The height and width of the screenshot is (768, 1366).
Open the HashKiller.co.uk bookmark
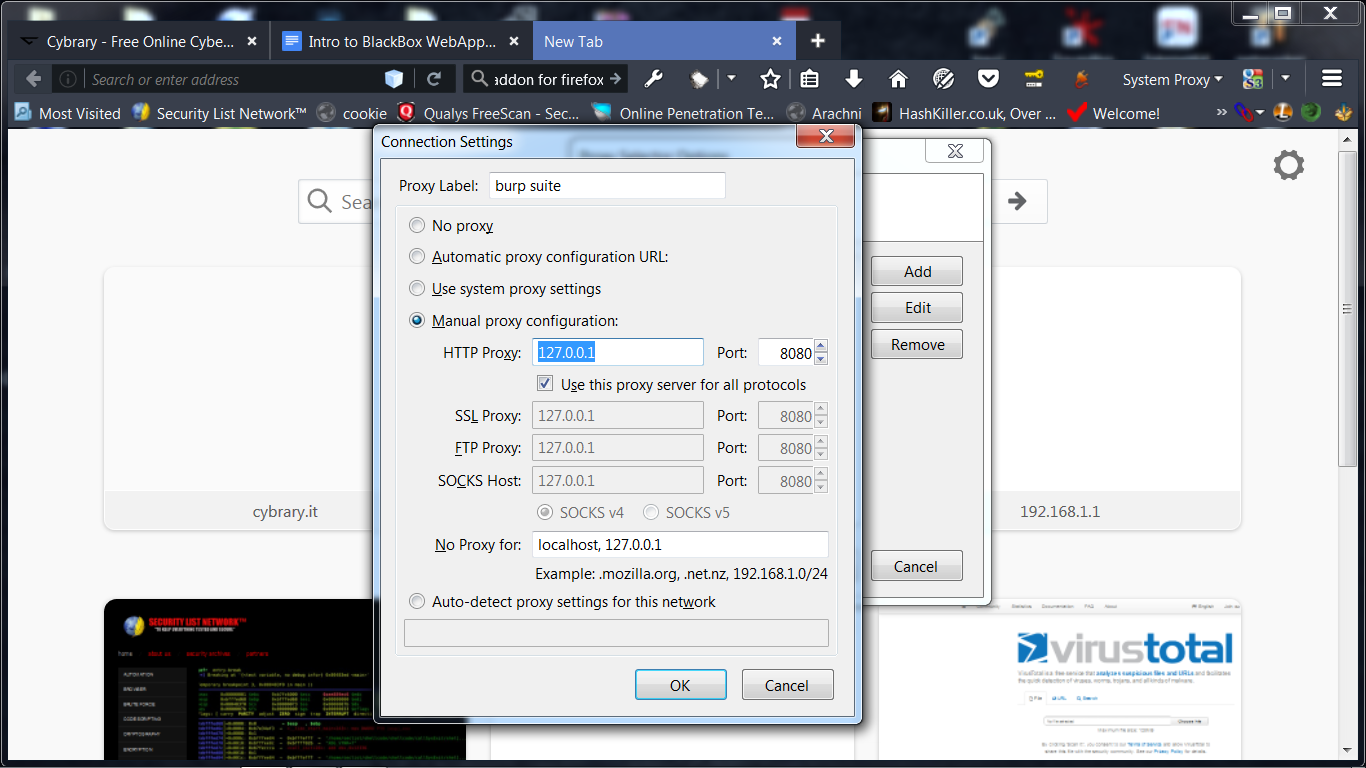click(x=965, y=113)
